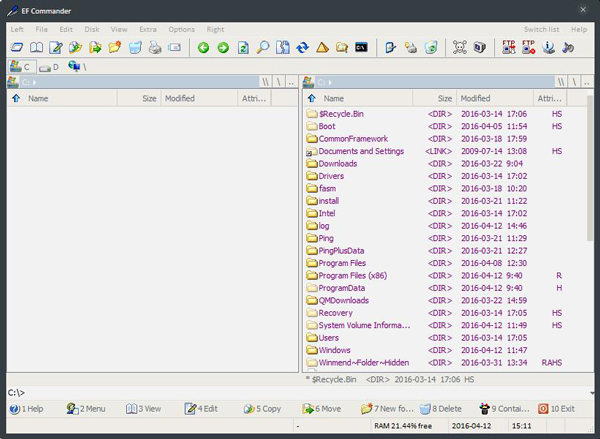Click the Copy files toolbar icon
The image size is (600, 439).
[x=75, y=47]
